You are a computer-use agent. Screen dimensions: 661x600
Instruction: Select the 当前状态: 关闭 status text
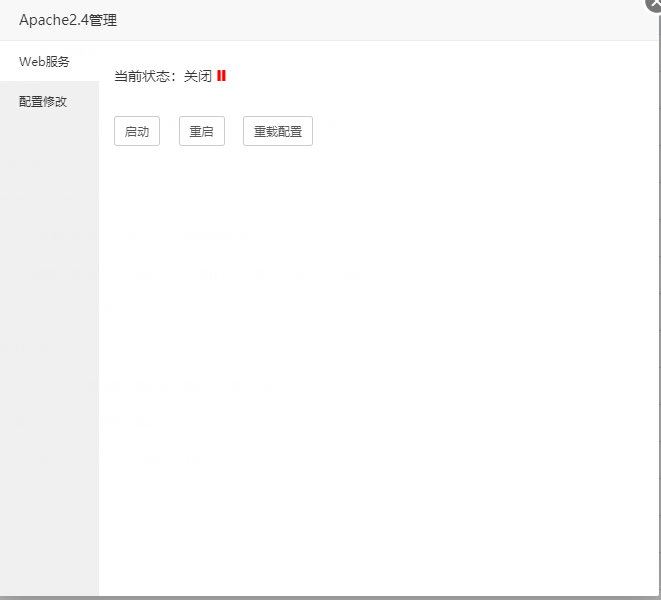point(163,76)
